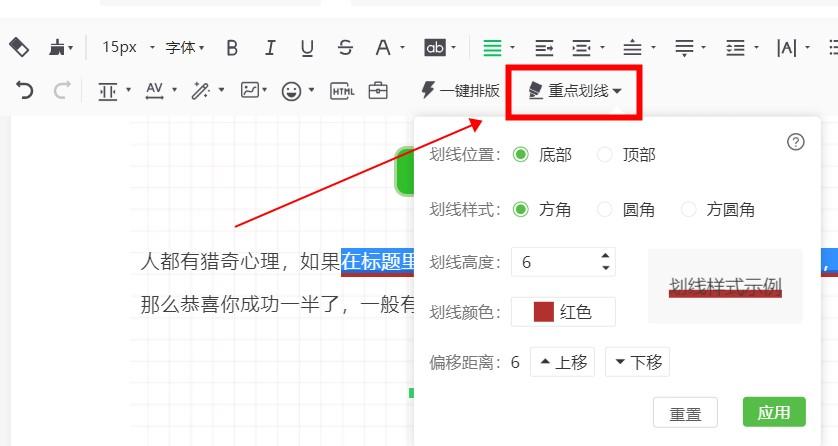Redo the last action
The height and width of the screenshot is (446, 838).
click(62, 90)
